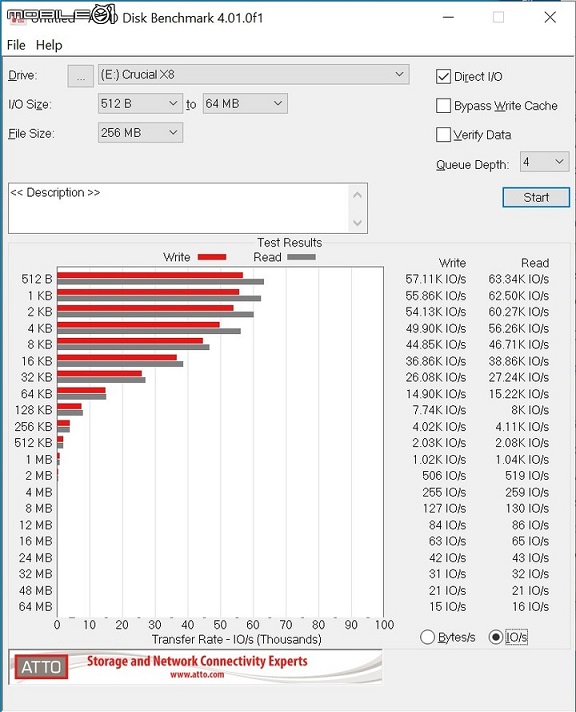Enable the Verify Data checkbox

pyautogui.click(x=443, y=134)
